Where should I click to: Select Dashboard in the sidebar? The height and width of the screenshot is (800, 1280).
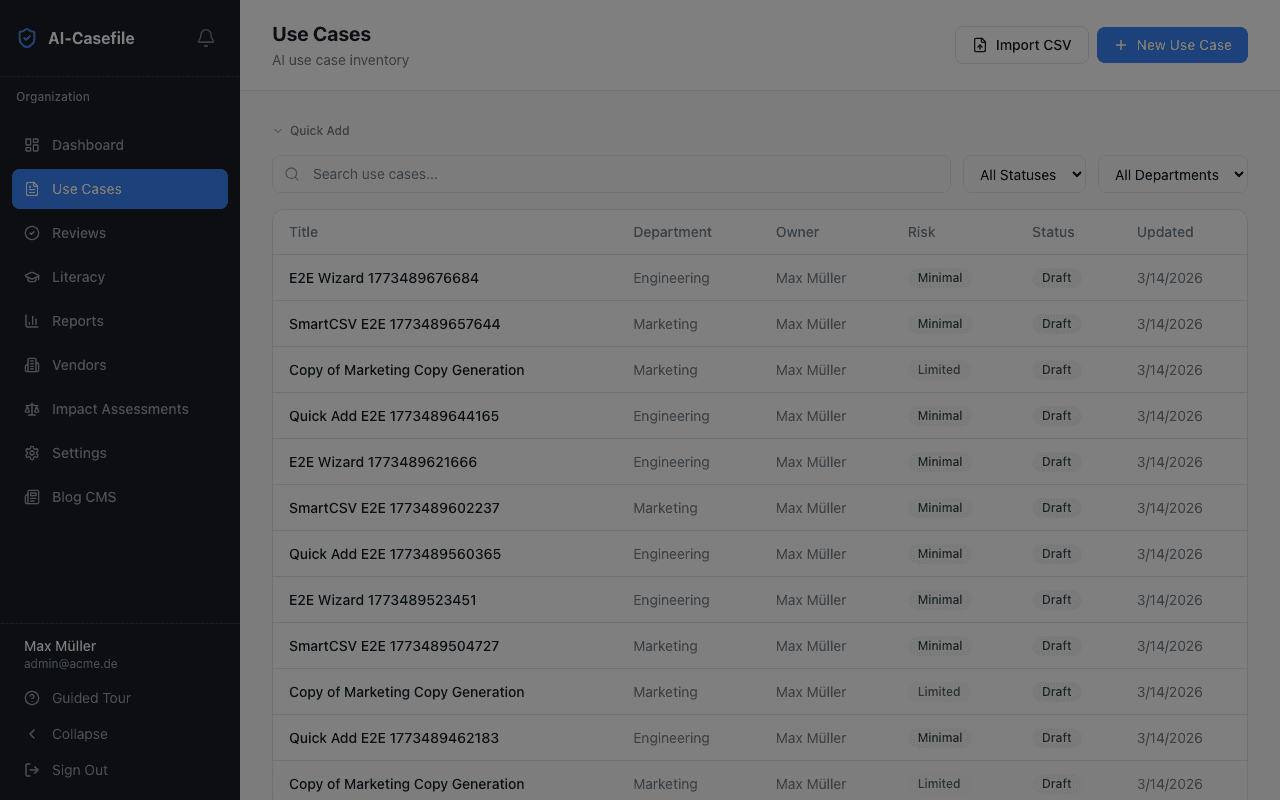pos(31,145)
